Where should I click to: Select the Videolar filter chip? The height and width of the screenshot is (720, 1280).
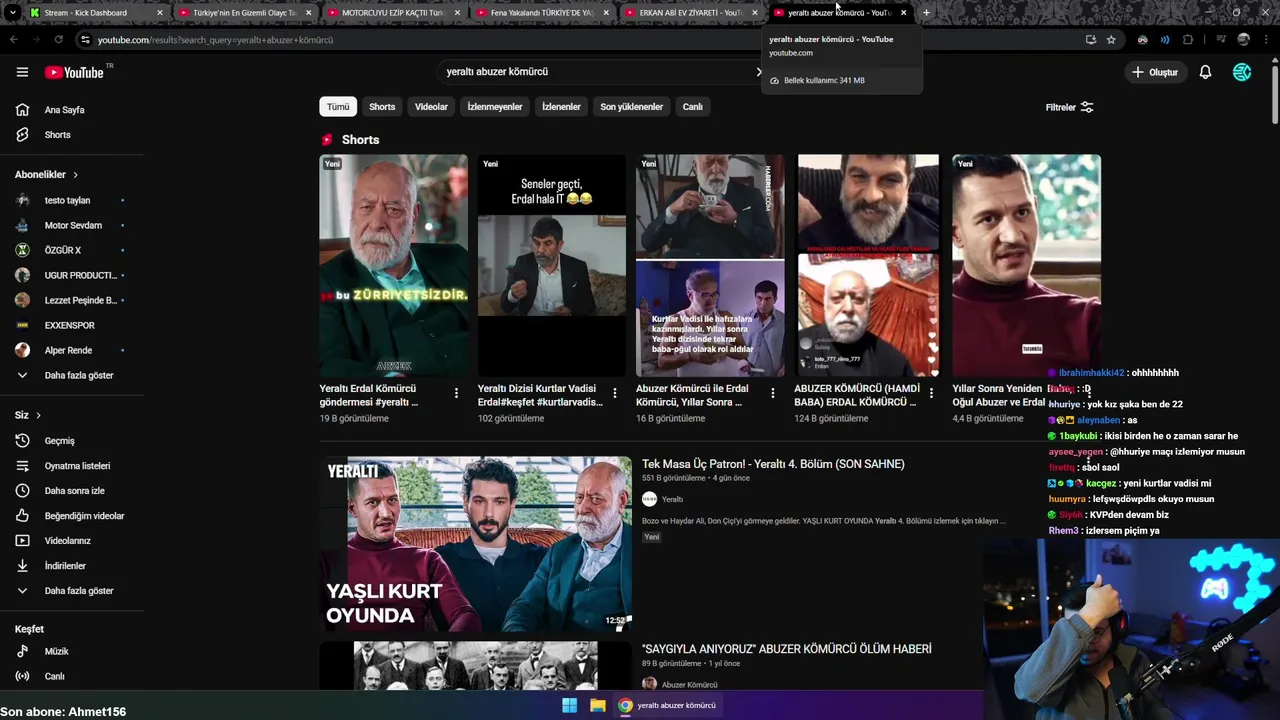click(x=431, y=107)
